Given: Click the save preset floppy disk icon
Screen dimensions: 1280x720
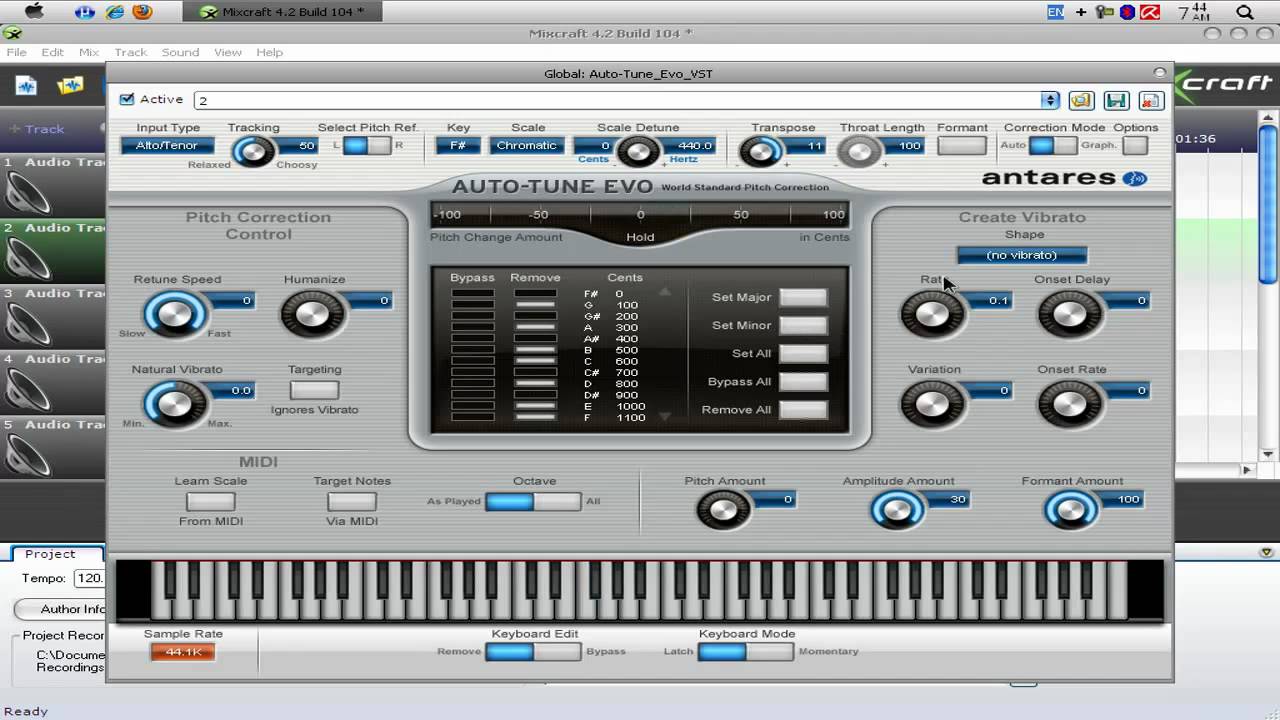Looking at the screenshot, I should point(1116,100).
